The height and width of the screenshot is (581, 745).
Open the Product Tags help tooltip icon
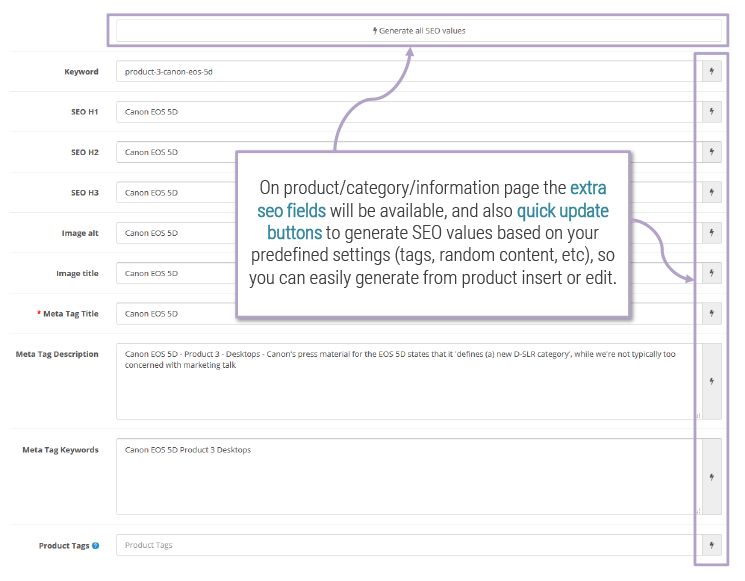(x=96, y=546)
